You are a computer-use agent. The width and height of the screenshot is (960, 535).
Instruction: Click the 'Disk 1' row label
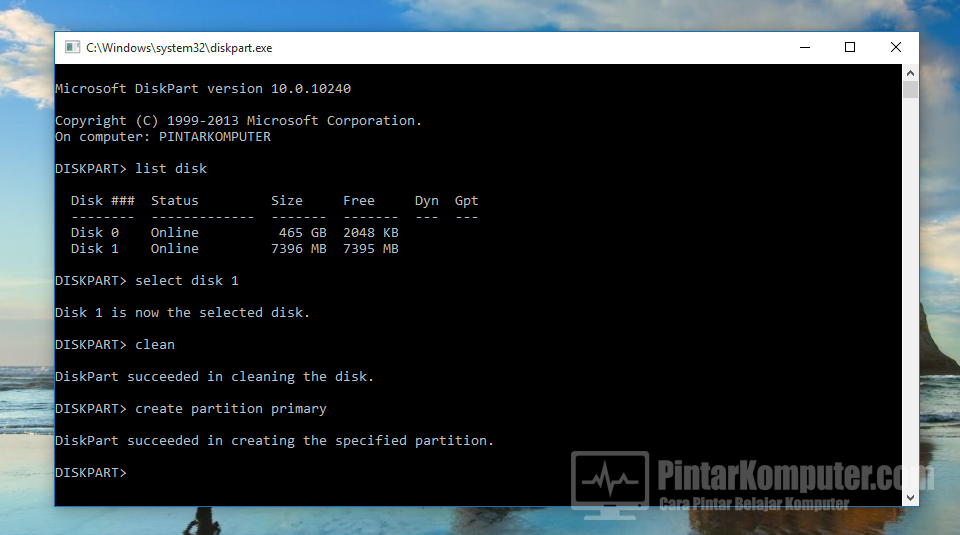pyautogui.click(x=94, y=249)
